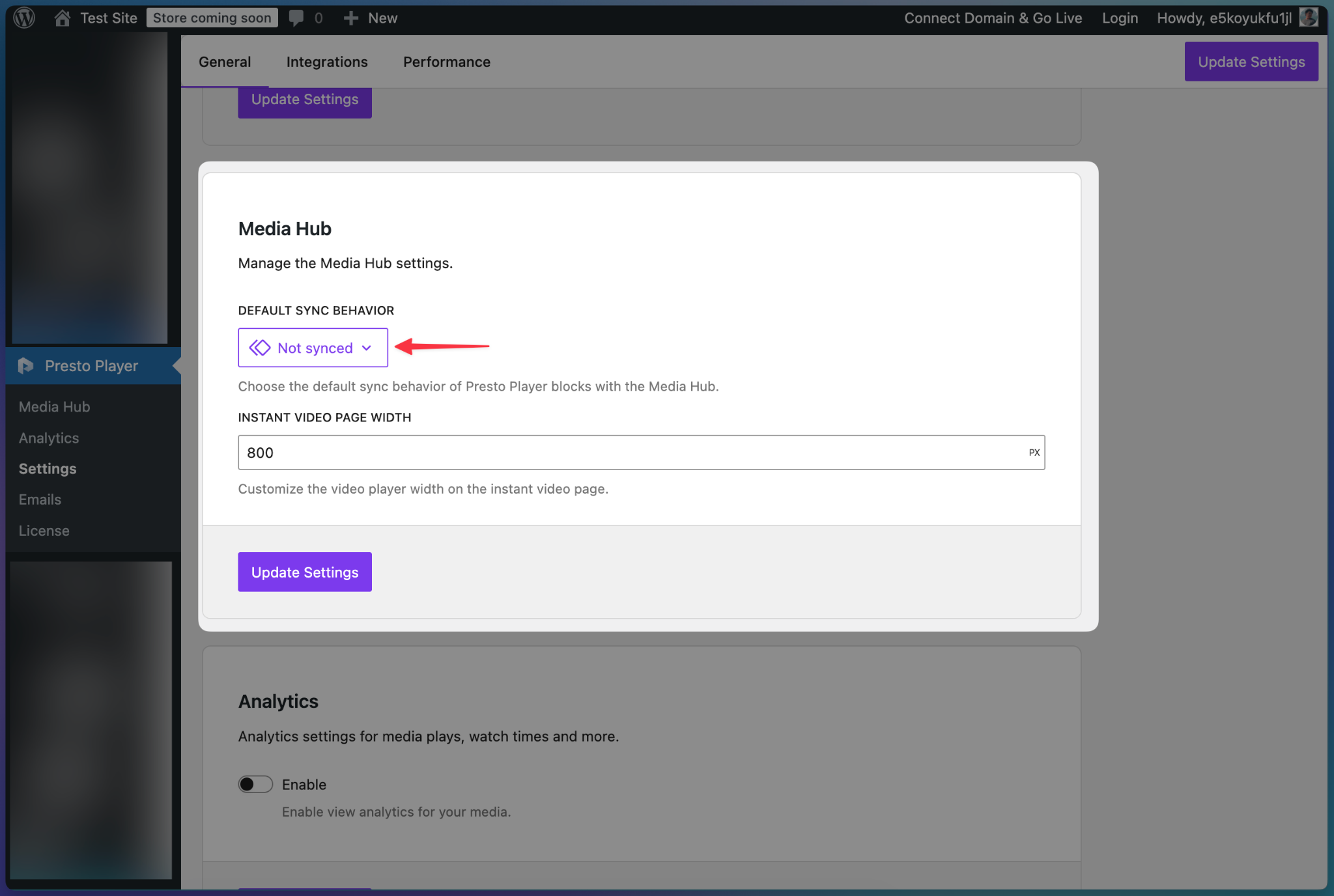Open Analytics in the sidebar menu
The height and width of the screenshot is (896, 1334).
click(49, 438)
